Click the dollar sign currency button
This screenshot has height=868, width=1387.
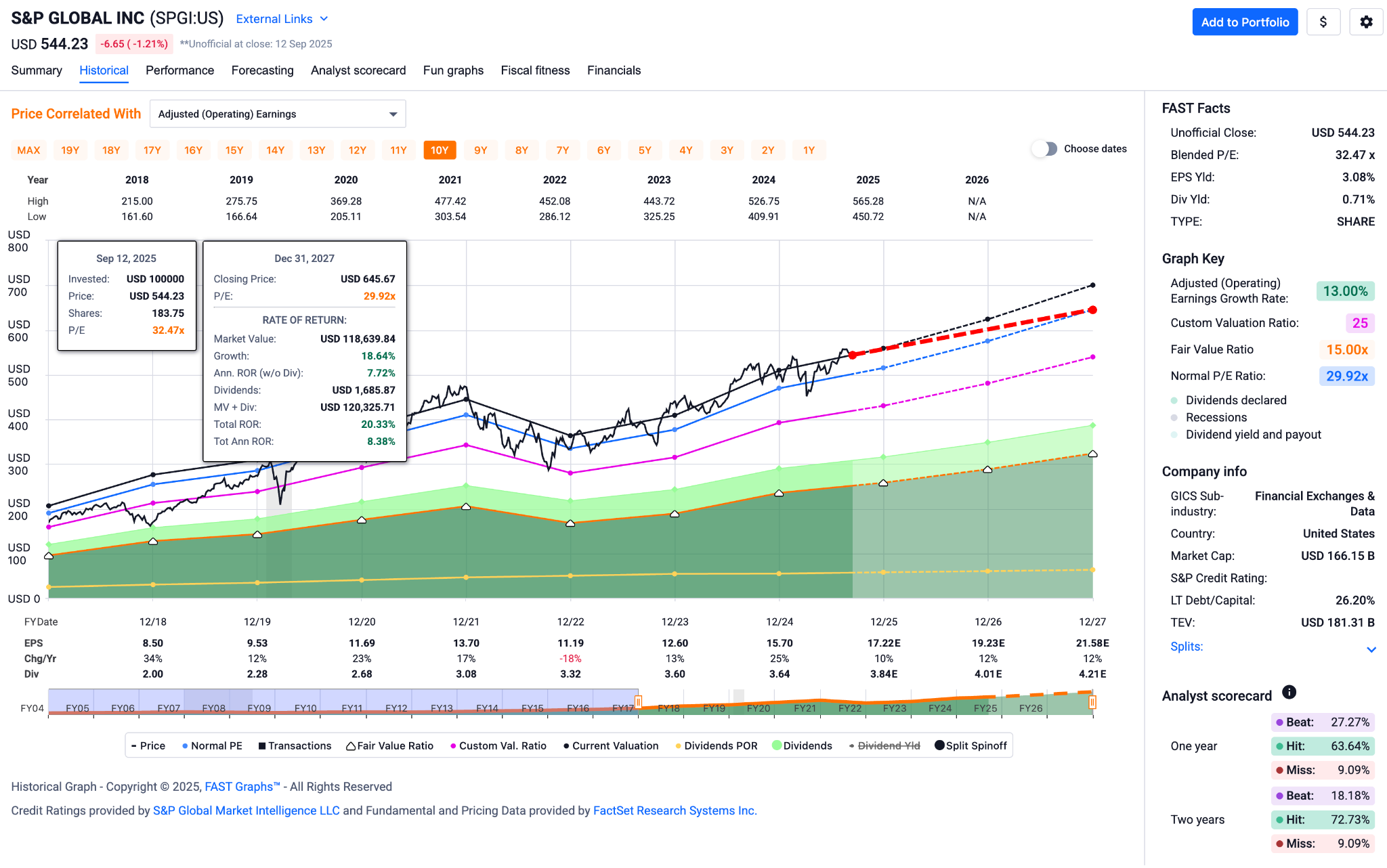[x=1323, y=22]
